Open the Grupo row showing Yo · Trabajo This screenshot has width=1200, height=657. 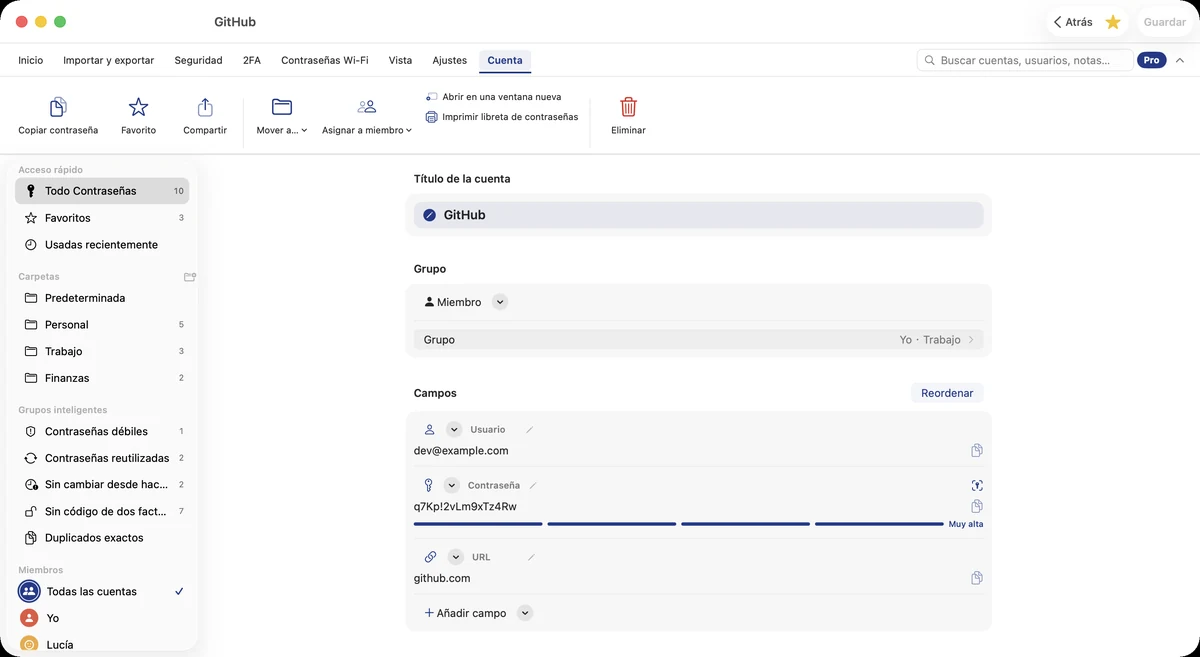698,340
